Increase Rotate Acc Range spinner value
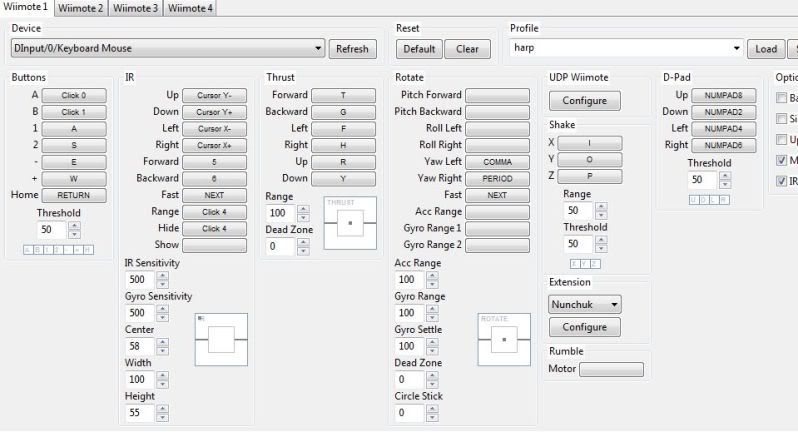The width and height of the screenshot is (798, 432). click(432, 275)
